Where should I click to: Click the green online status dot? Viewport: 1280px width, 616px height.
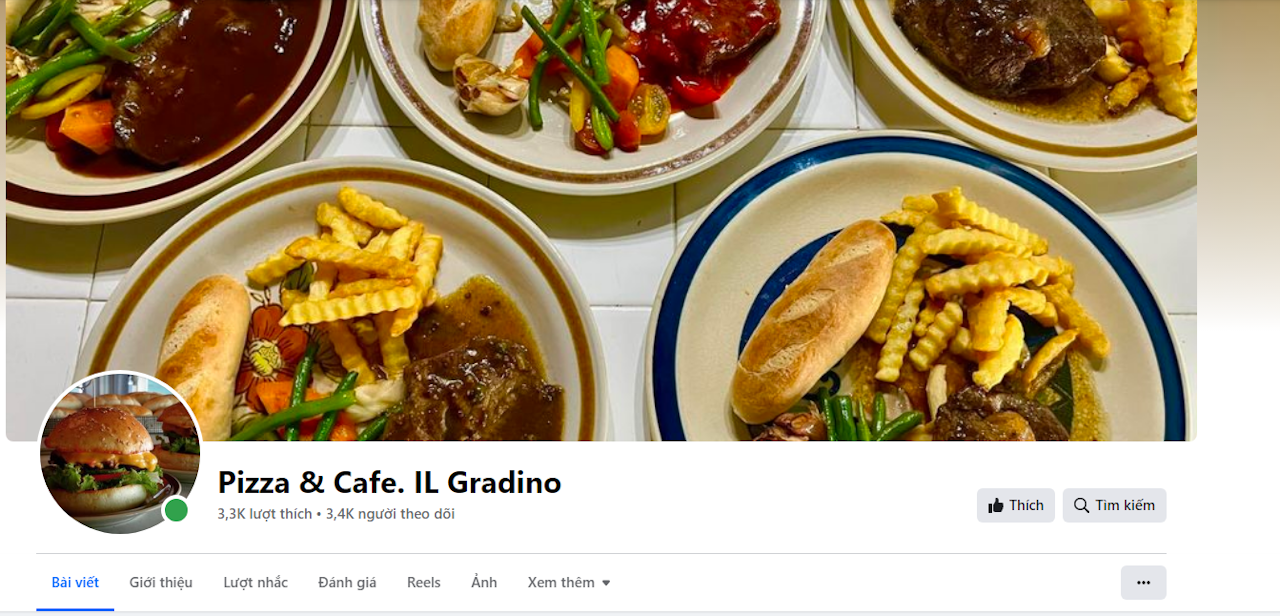coord(176,511)
